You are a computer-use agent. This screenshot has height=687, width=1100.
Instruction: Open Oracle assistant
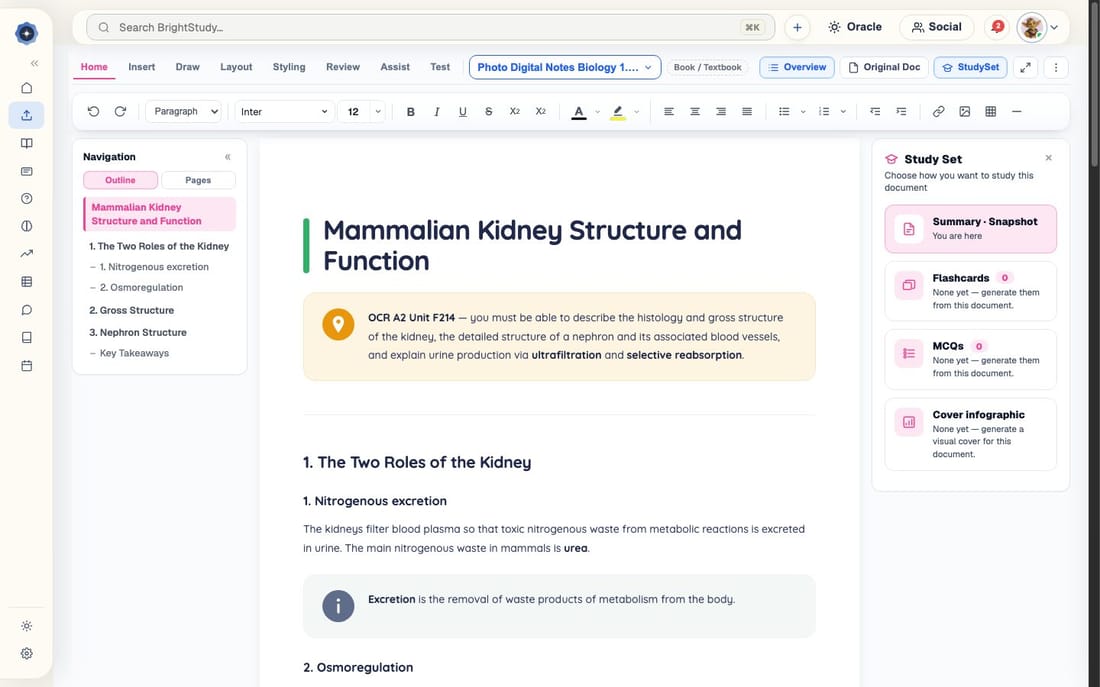click(x=854, y=27)
